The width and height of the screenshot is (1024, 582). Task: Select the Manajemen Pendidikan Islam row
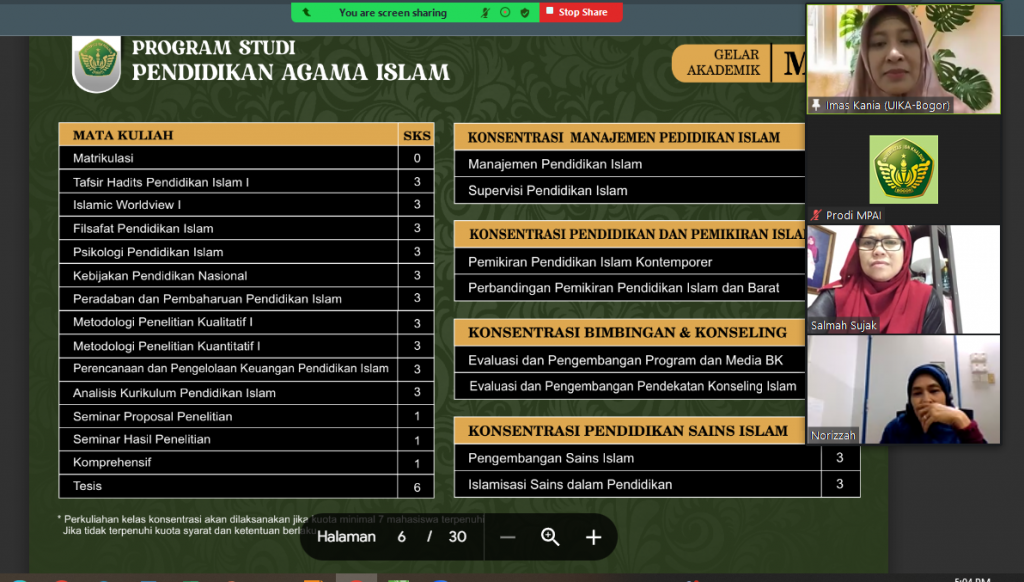click(630, 164)
